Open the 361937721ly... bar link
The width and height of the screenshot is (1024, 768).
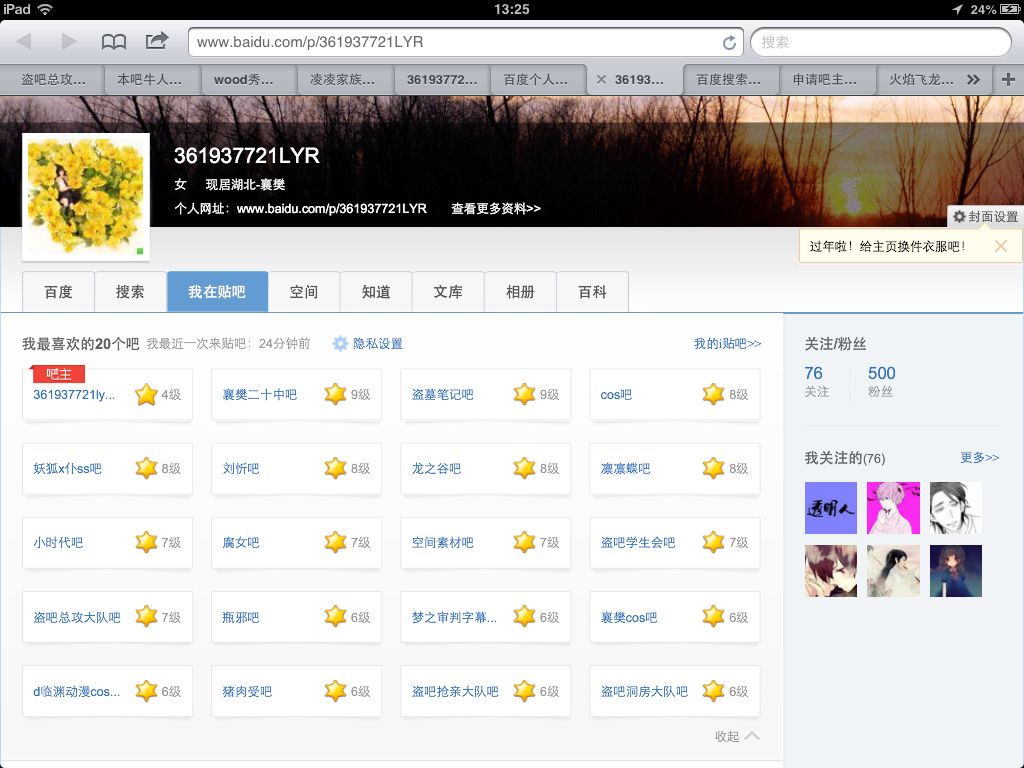[x=74, y=394]
